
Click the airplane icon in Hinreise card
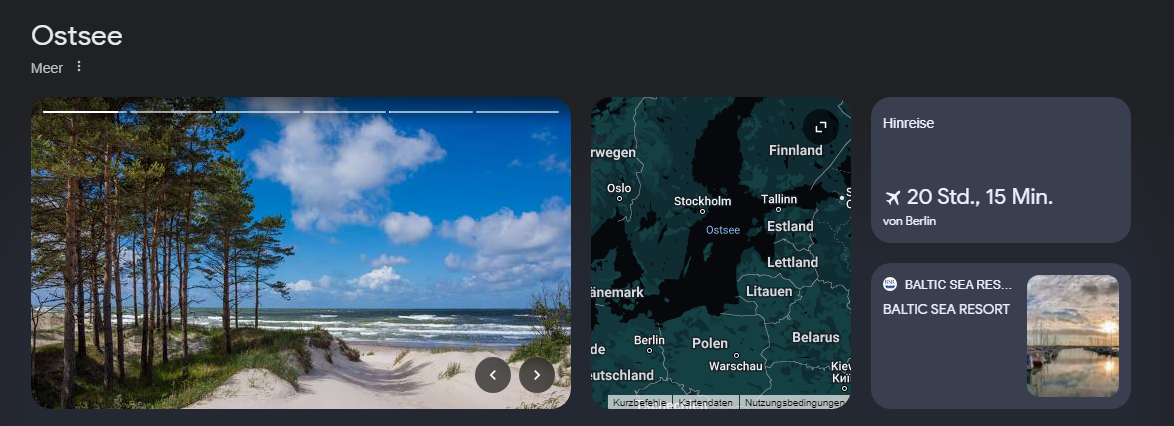pyautogui.click(x=893, y=198)
